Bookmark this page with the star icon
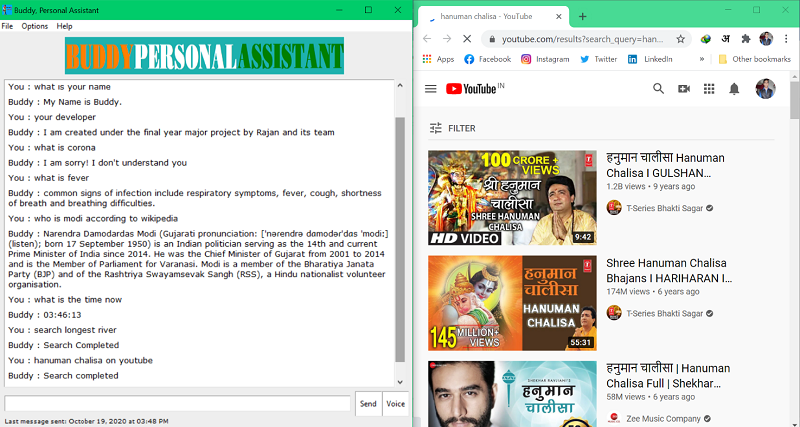This screenshot has width=800, height=427. pyautogui.click(x=681, y=39)
